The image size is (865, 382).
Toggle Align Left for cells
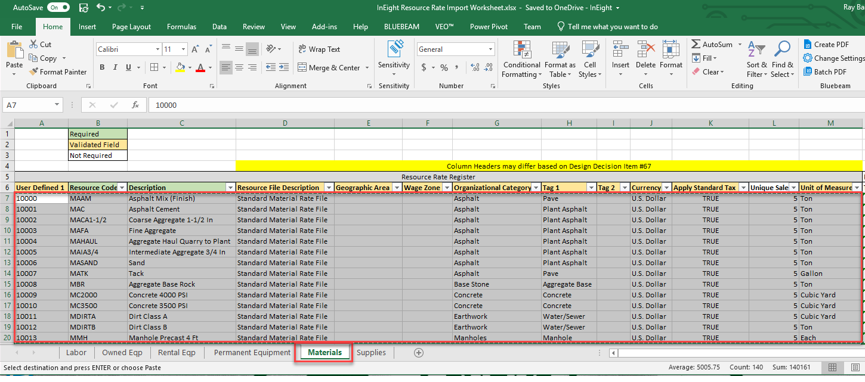(226, 67)
